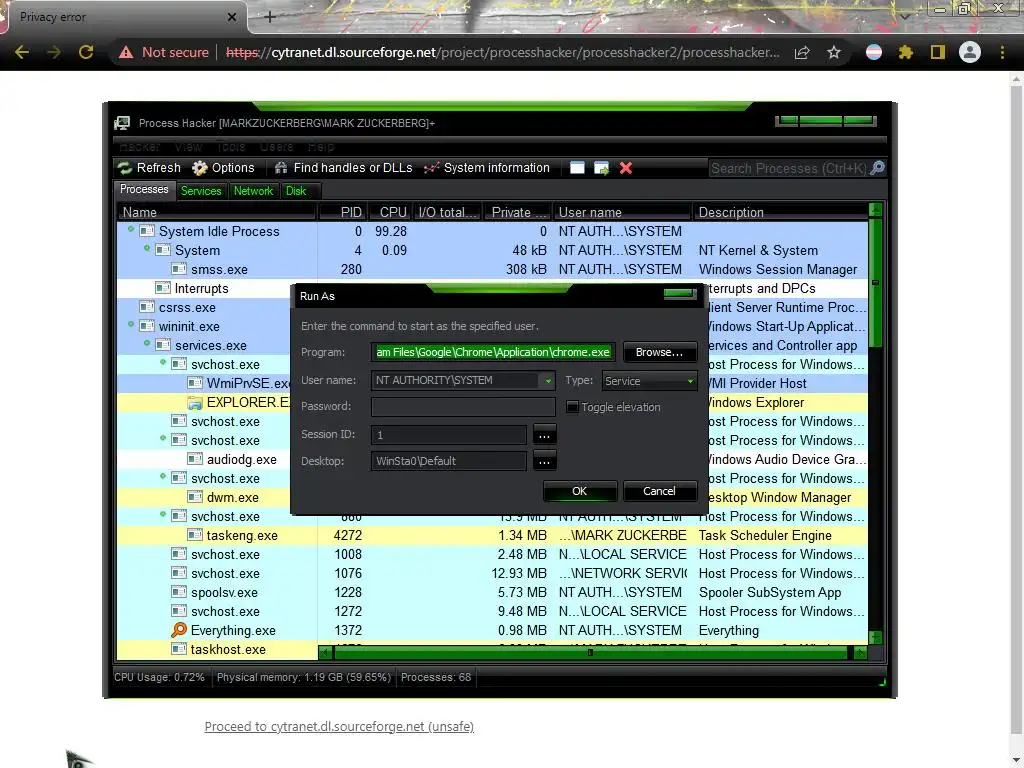Viewport: 1024px width, 768px height.
Task: Open the share page icon in address bar
Action: (802, 52)
